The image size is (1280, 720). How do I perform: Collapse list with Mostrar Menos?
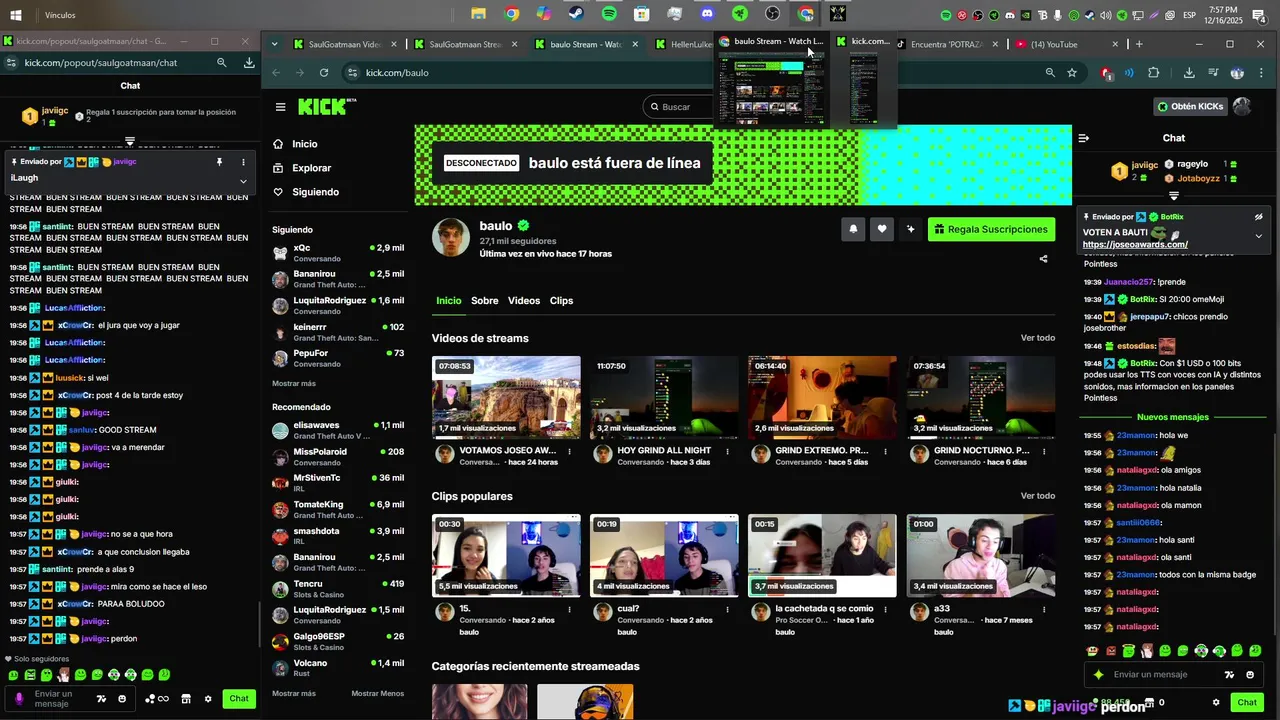click(x=378, y=693)
